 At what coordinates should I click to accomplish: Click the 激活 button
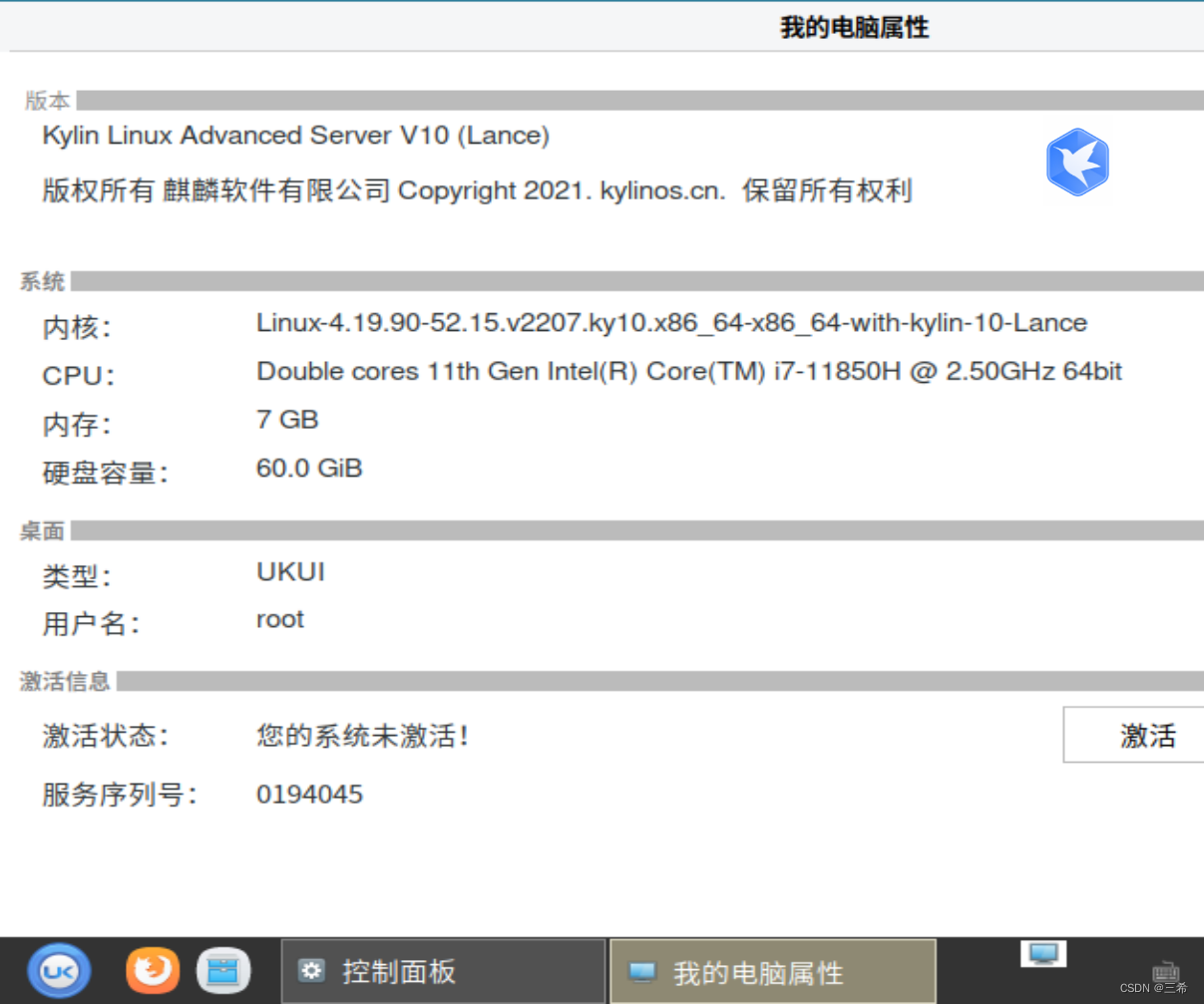1134,735
